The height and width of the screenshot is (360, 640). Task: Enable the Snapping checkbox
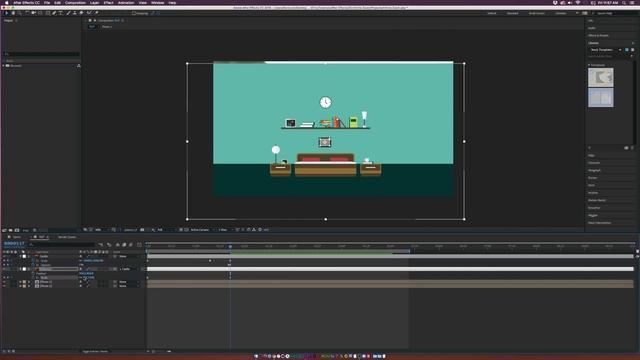tap(134, 13)
